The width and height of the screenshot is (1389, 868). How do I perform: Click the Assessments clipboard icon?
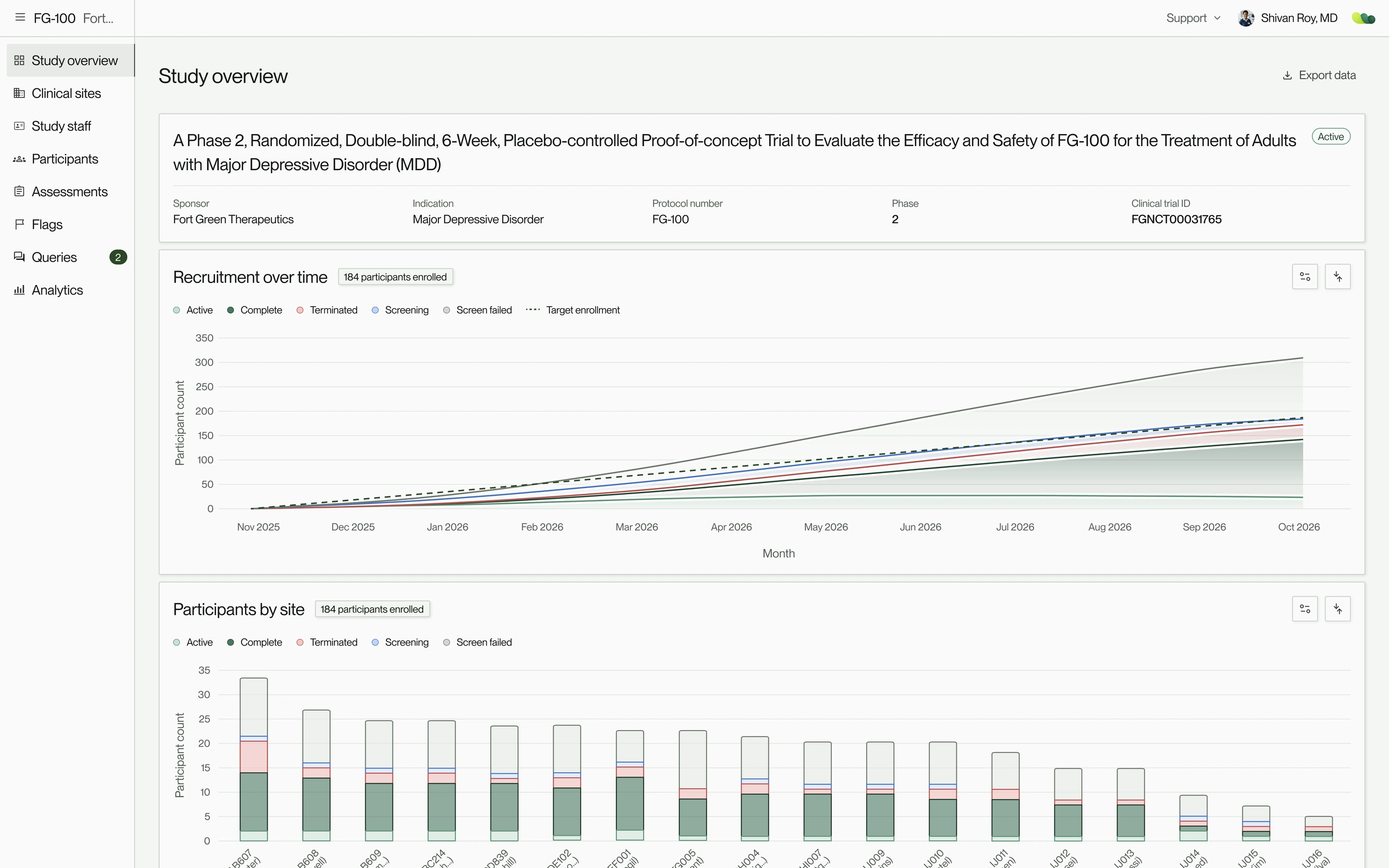point(19,192)
